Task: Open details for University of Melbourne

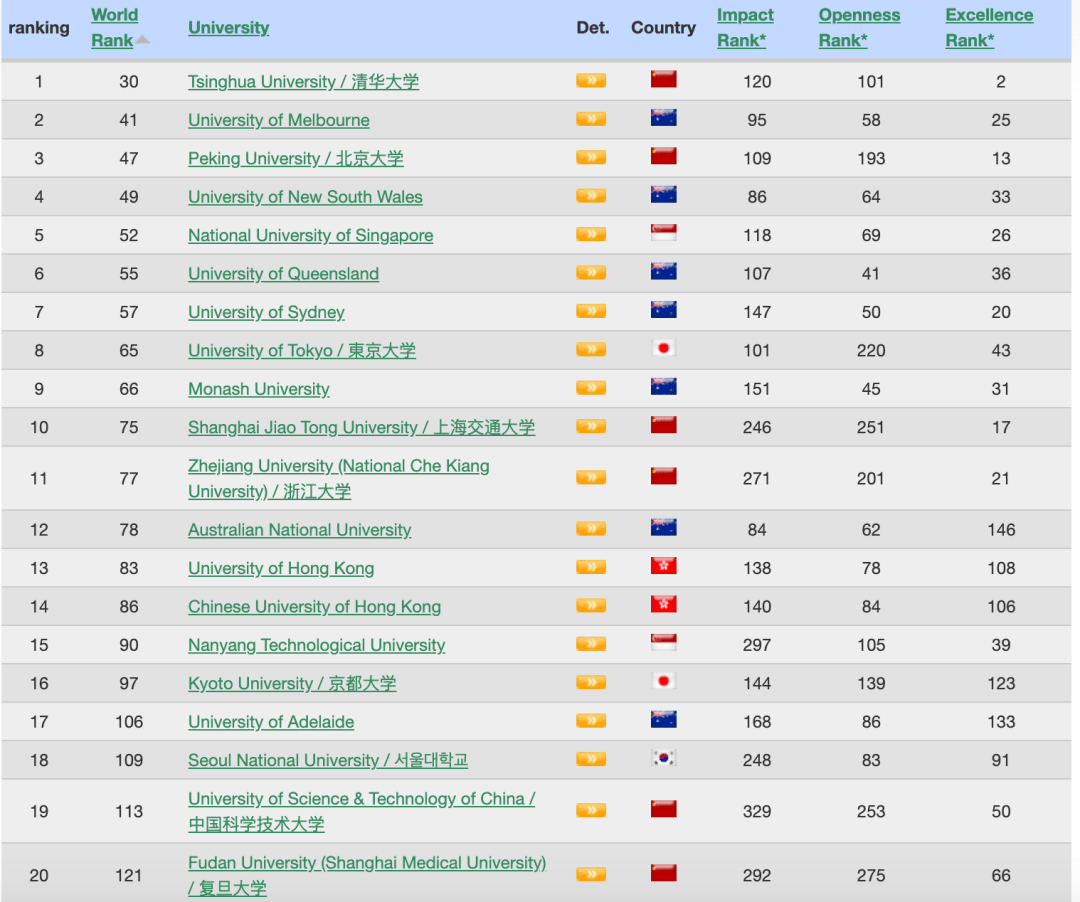Action: coord(591,119)
